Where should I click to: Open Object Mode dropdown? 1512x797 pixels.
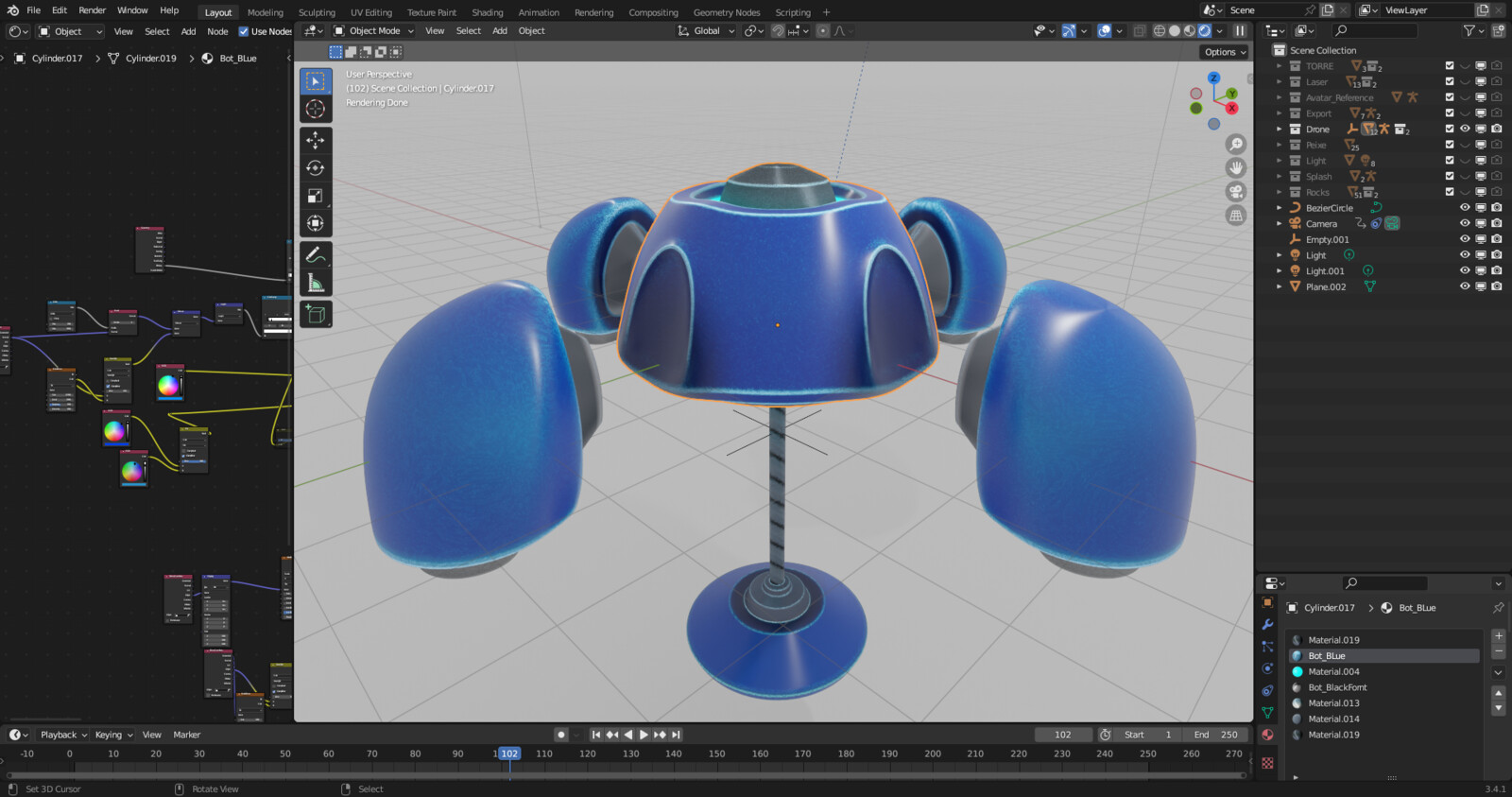[x=374, y=31]
